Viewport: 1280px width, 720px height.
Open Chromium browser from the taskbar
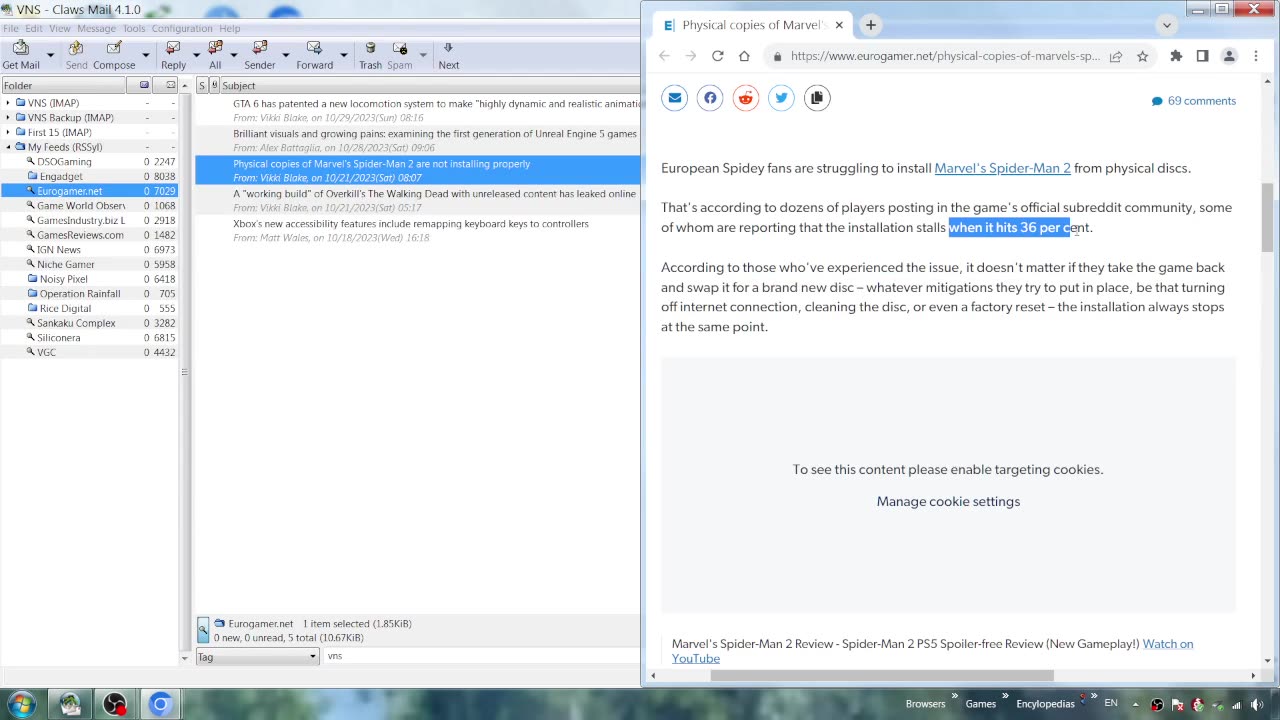160,704
